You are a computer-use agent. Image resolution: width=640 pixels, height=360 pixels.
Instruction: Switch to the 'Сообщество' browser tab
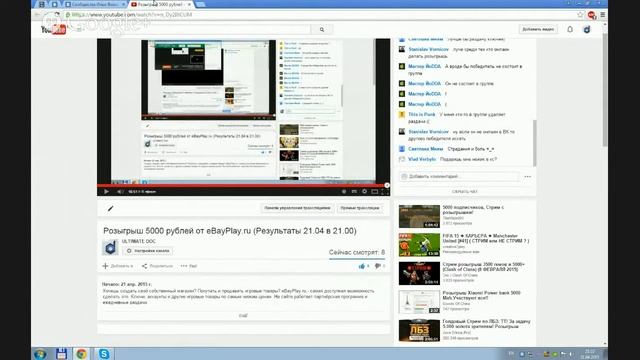95,4
